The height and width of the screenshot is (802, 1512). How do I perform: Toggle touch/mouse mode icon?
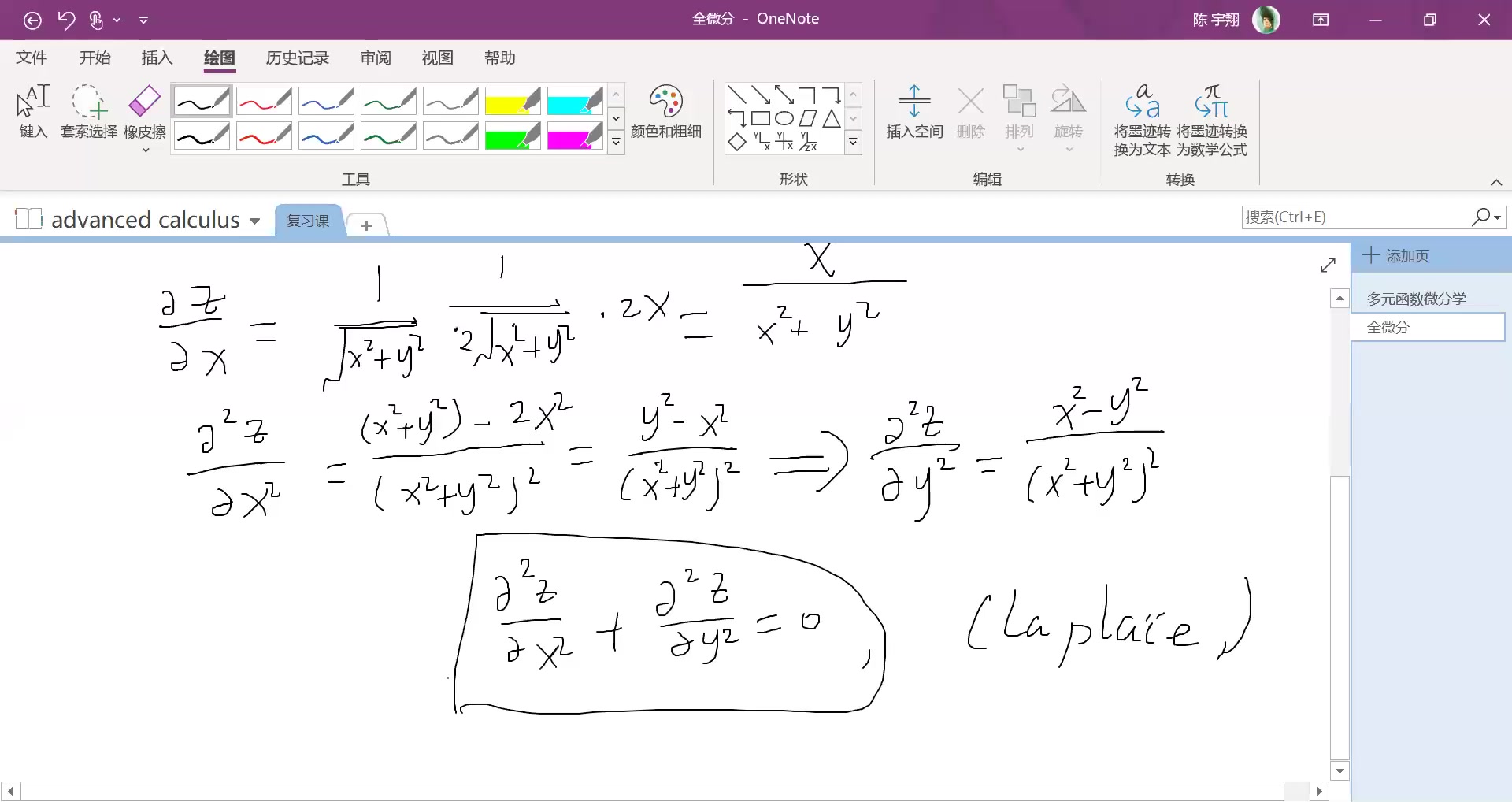(x=96, y=20)
